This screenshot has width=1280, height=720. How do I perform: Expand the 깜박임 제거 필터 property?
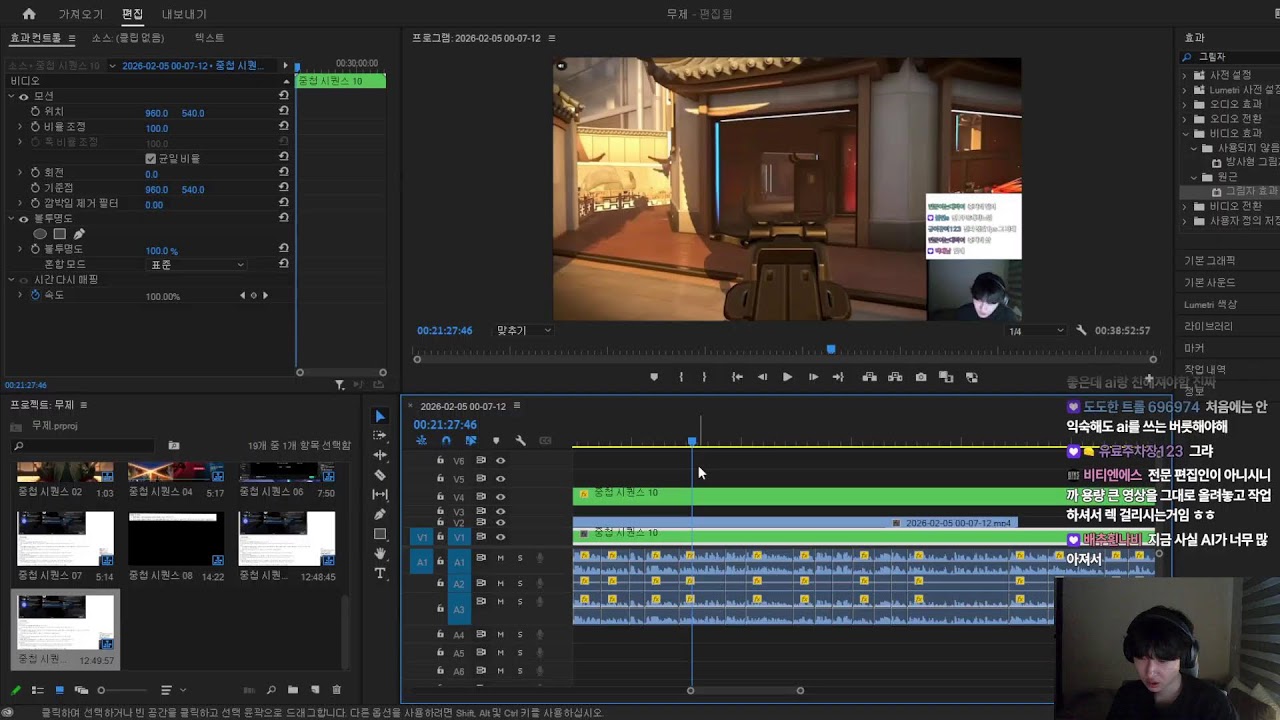tap(20, 204)
